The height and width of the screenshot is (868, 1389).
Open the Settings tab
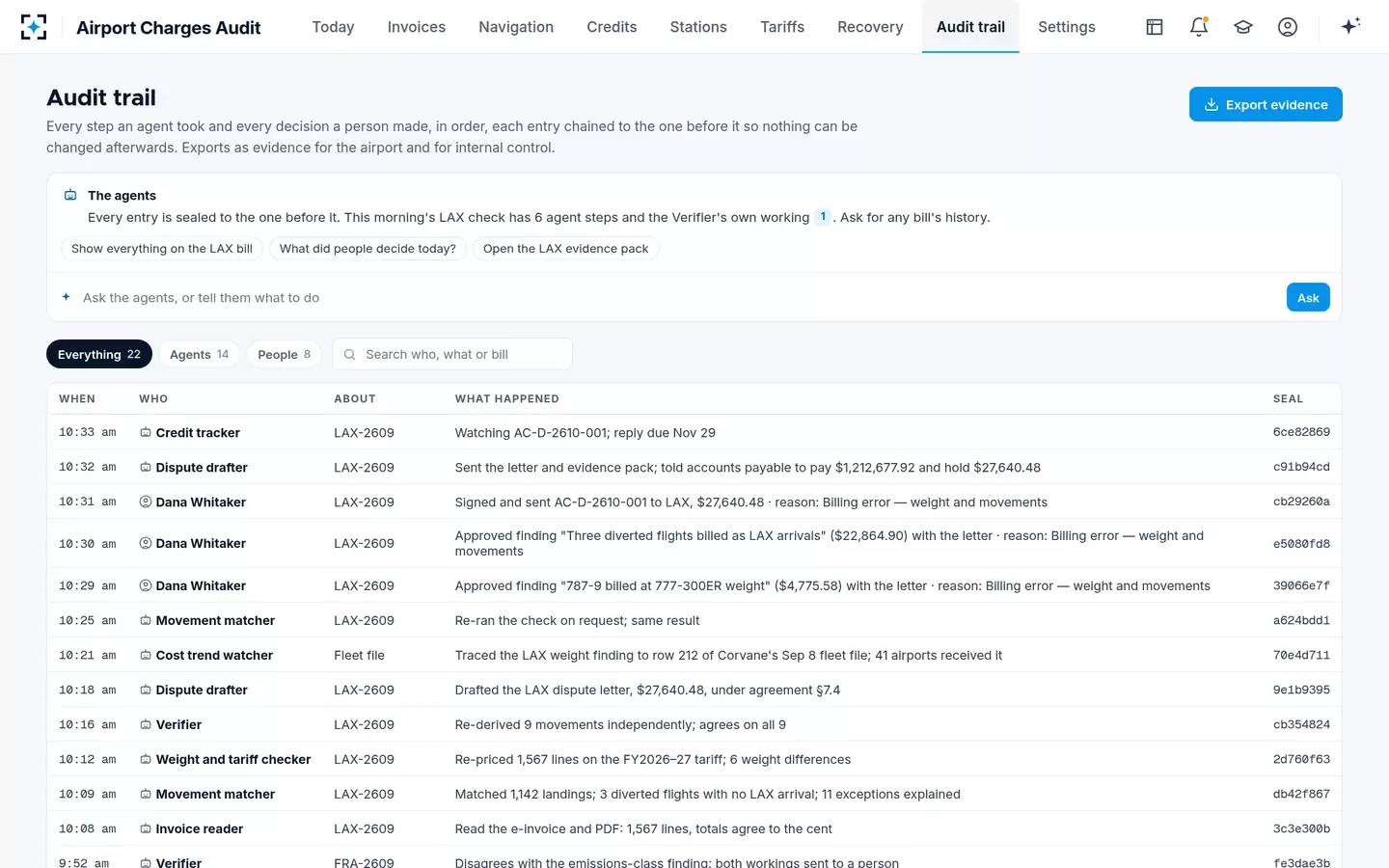point(1067,27)
